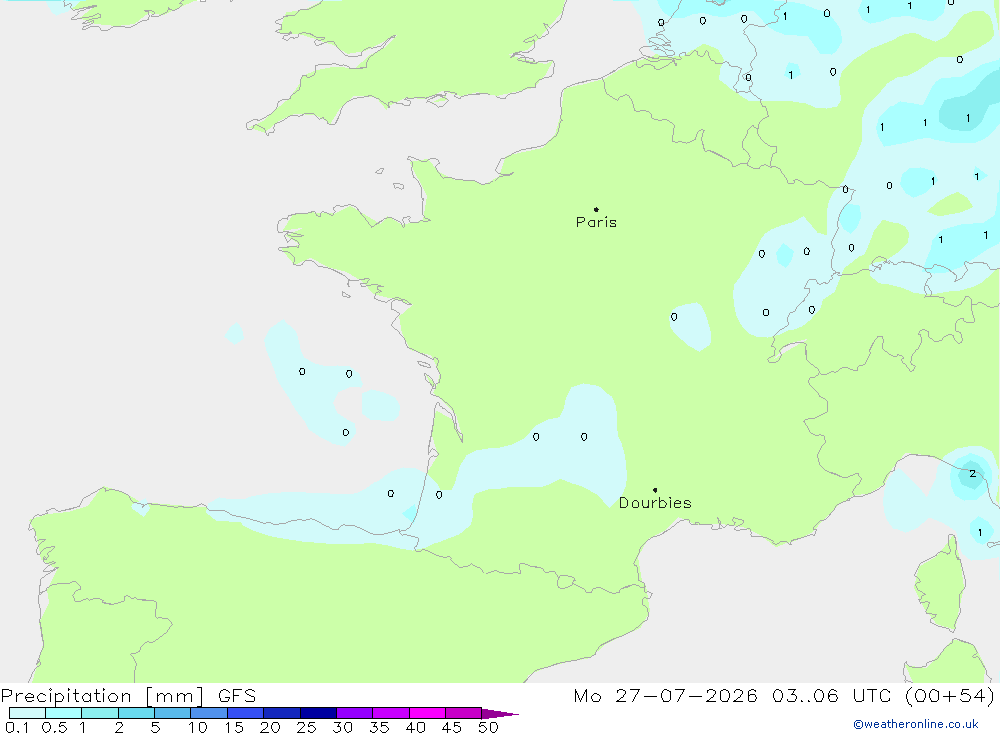Click the '(00+54)' forecast offset text

pos(950,695)
